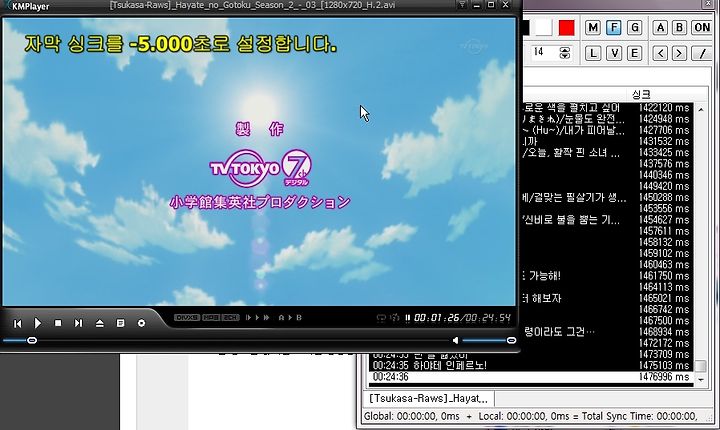Open the control box gear icon
This screenshot has height=430, width=720.
tap(141, 323)
